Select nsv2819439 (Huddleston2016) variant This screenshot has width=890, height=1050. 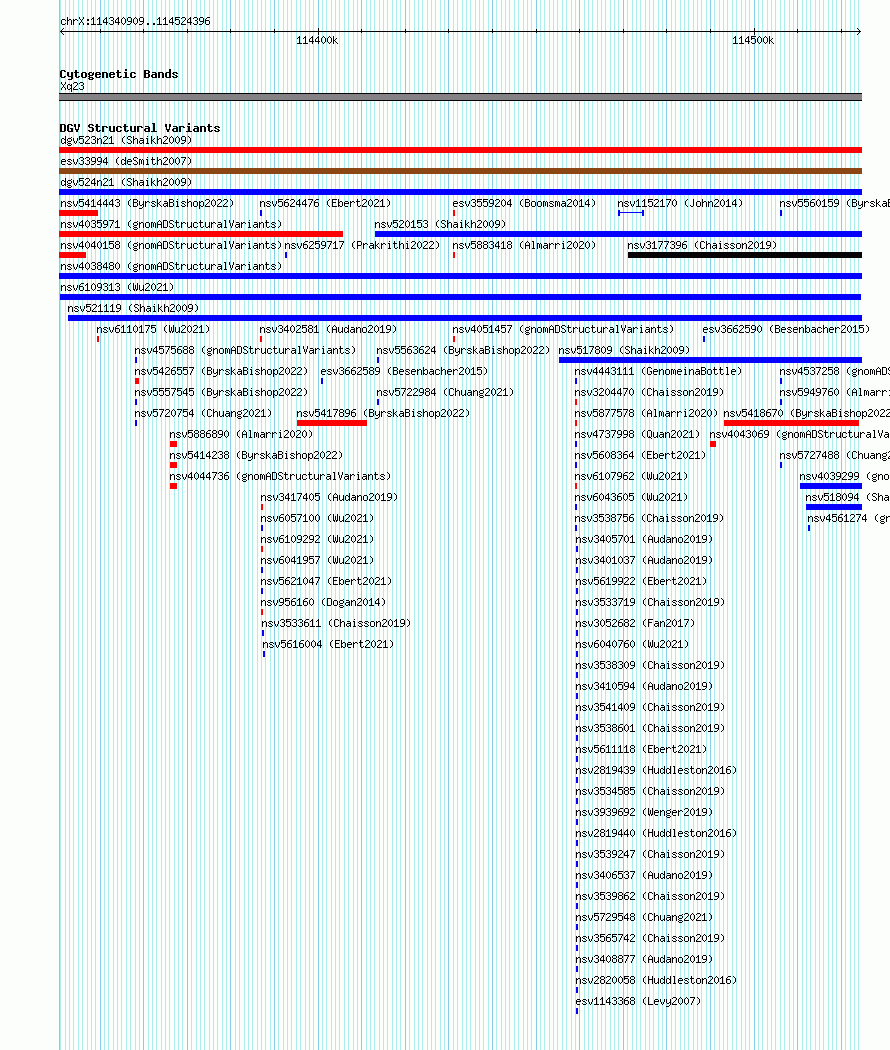tap(656, 770)
